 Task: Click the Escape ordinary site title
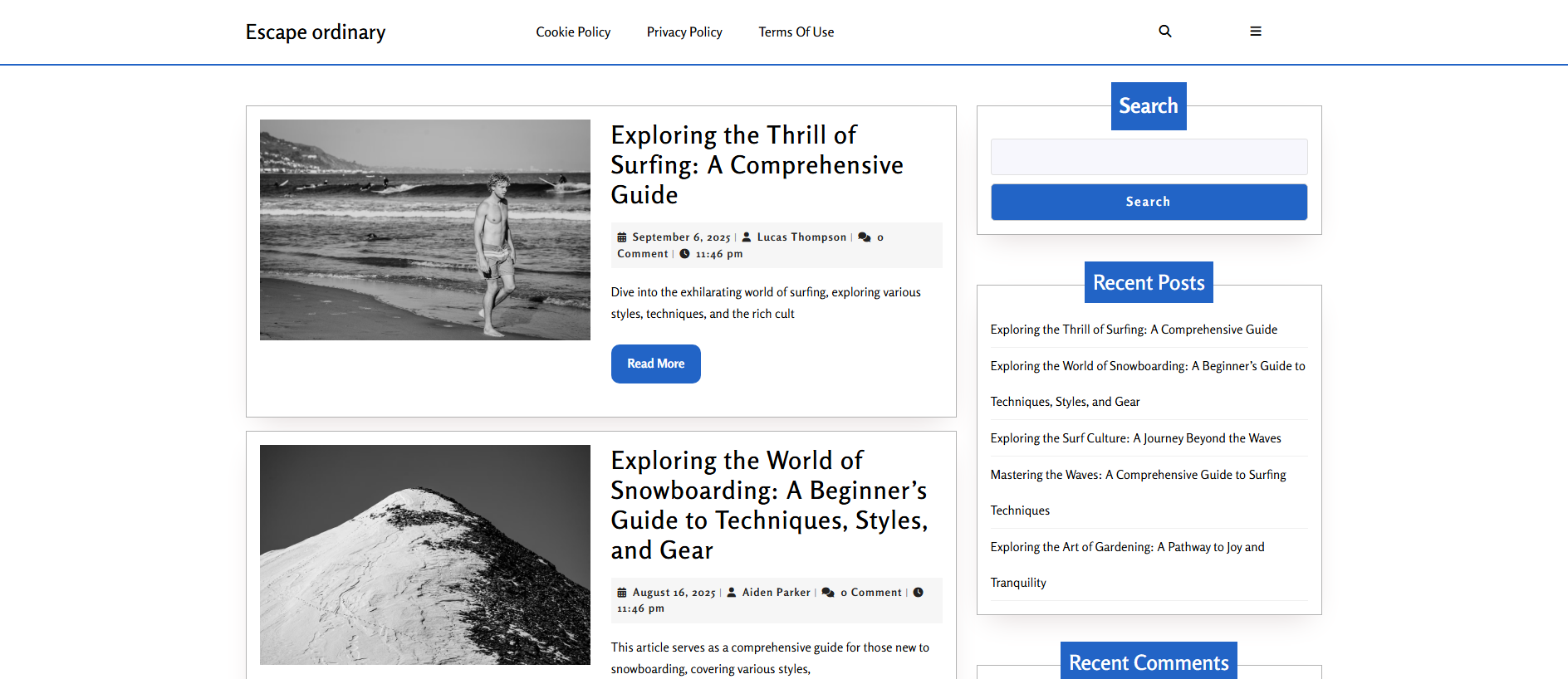(316, 32)
